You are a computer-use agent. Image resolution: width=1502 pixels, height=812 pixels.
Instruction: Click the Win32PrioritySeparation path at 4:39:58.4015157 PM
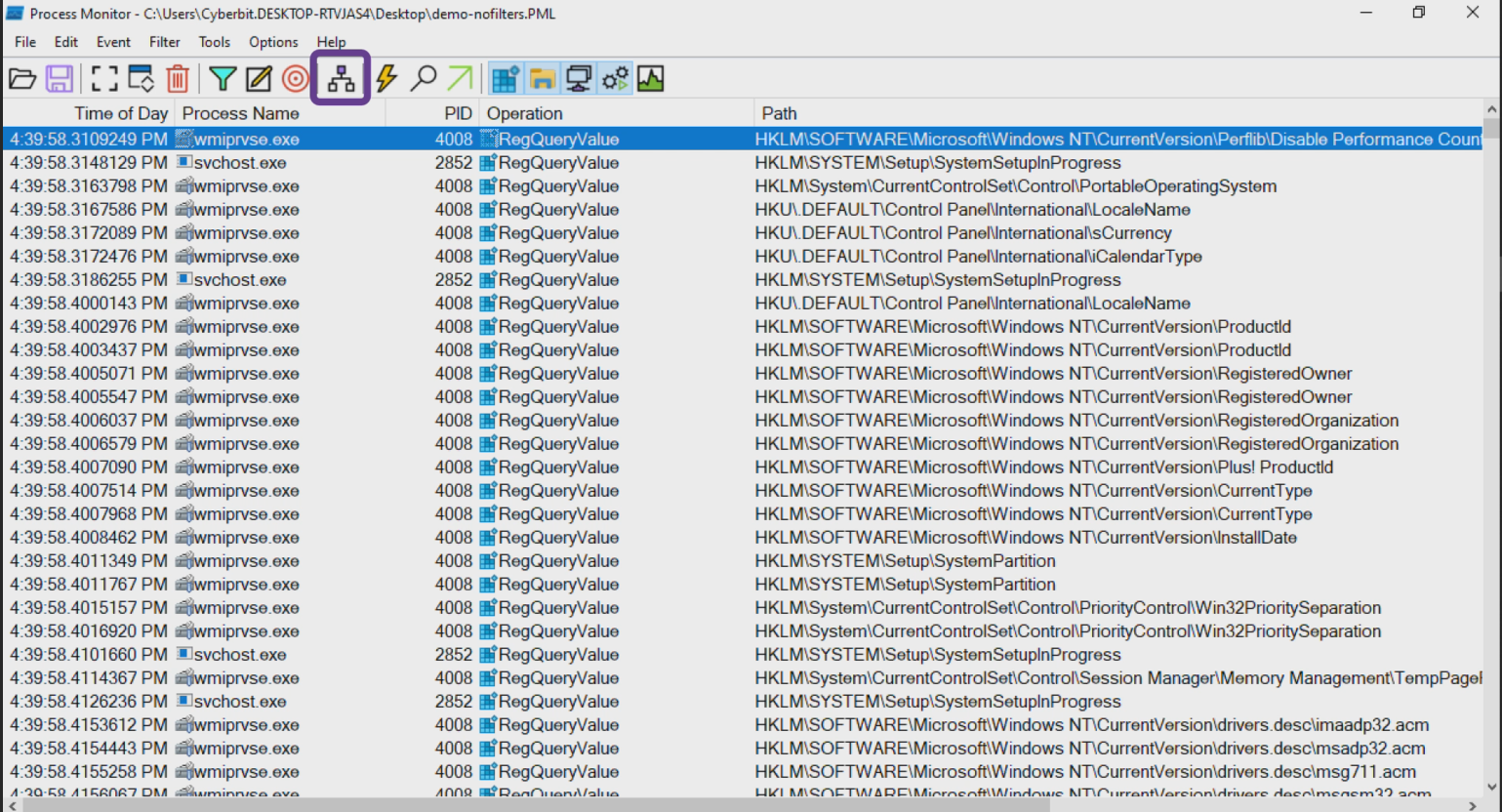[x=1068, y=608]
